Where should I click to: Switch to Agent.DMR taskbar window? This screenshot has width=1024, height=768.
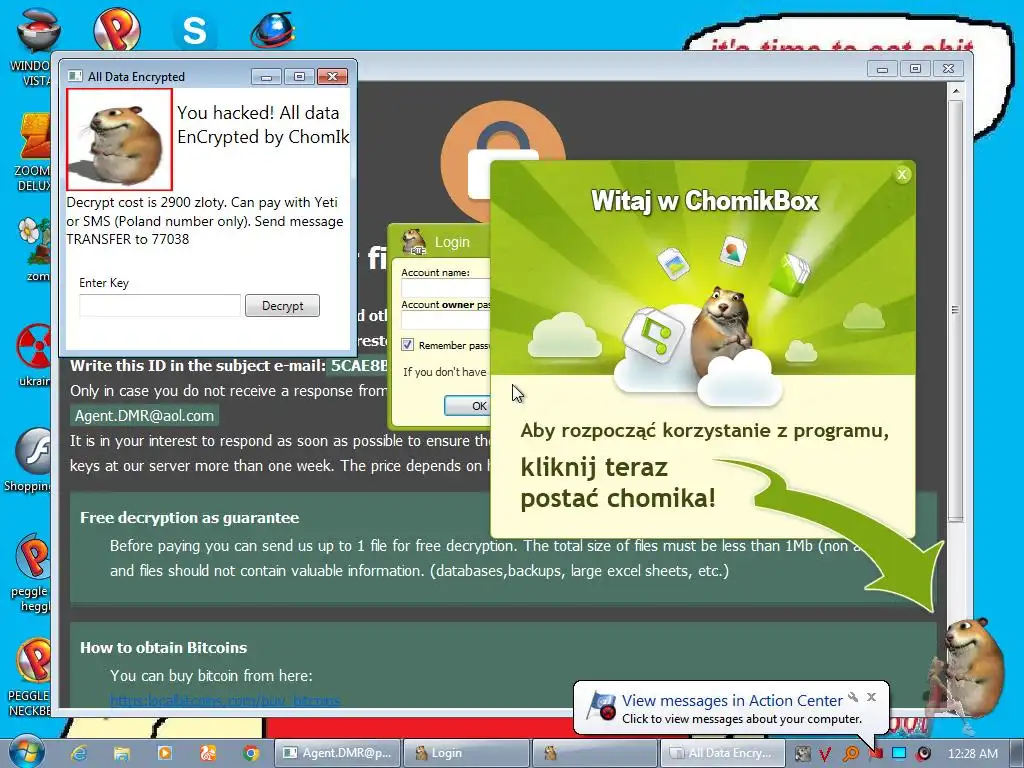point(336,753)
